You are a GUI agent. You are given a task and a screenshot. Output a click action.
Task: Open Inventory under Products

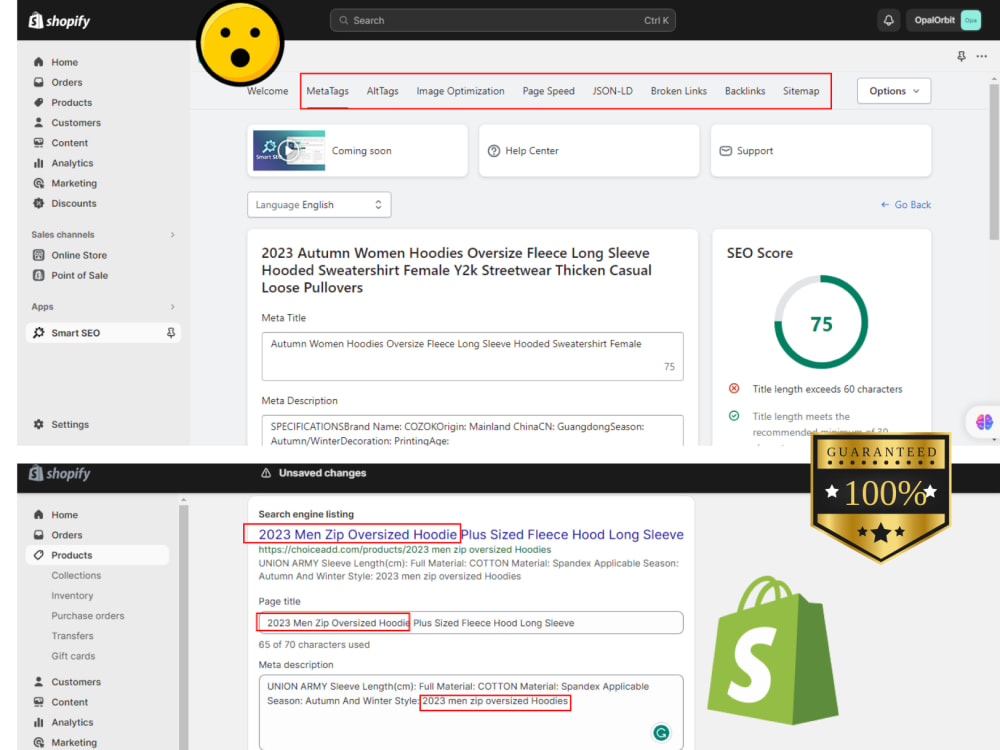(x=72, y=596)
